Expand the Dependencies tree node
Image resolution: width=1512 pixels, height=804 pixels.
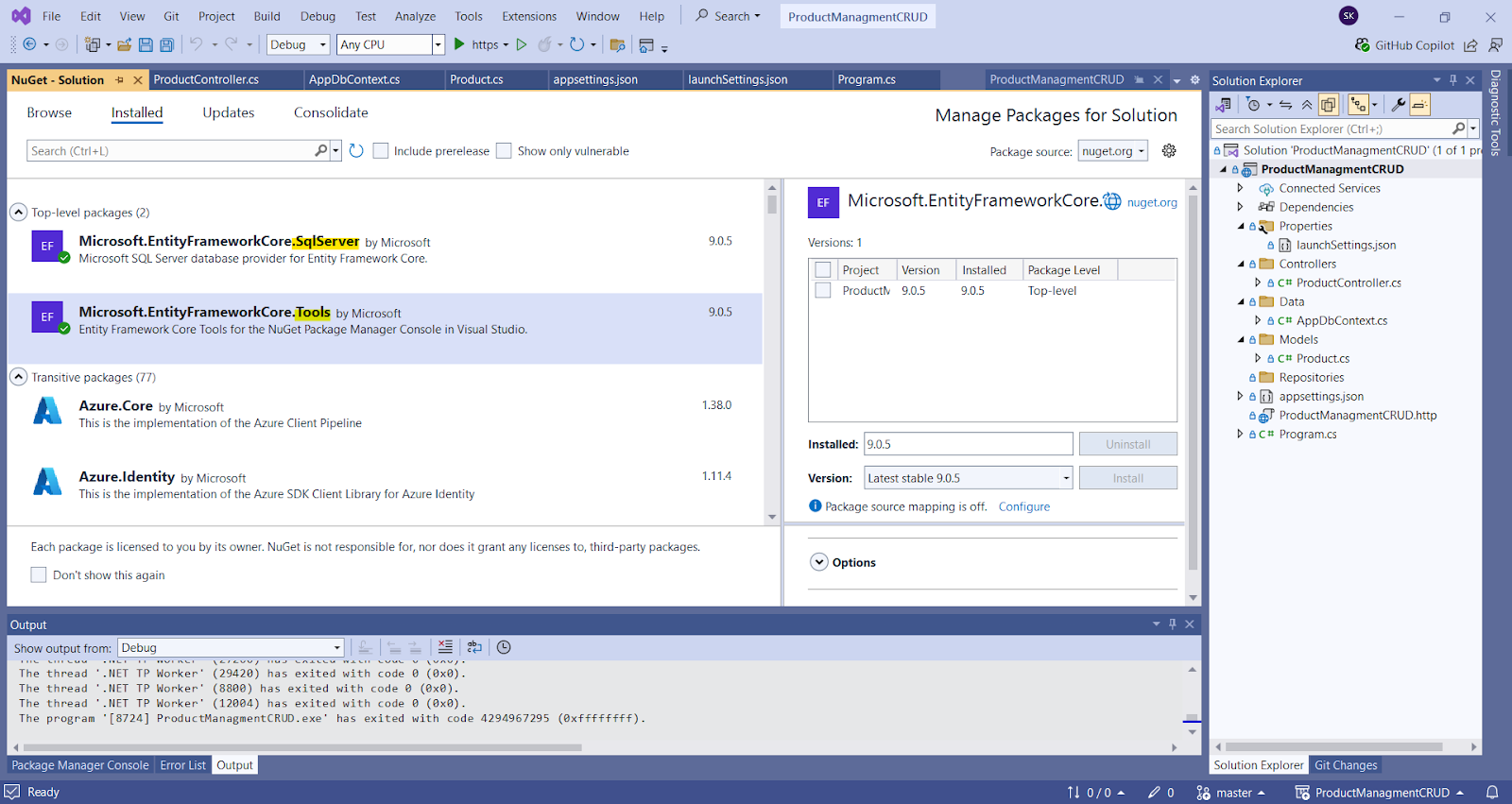point(1240,207)
